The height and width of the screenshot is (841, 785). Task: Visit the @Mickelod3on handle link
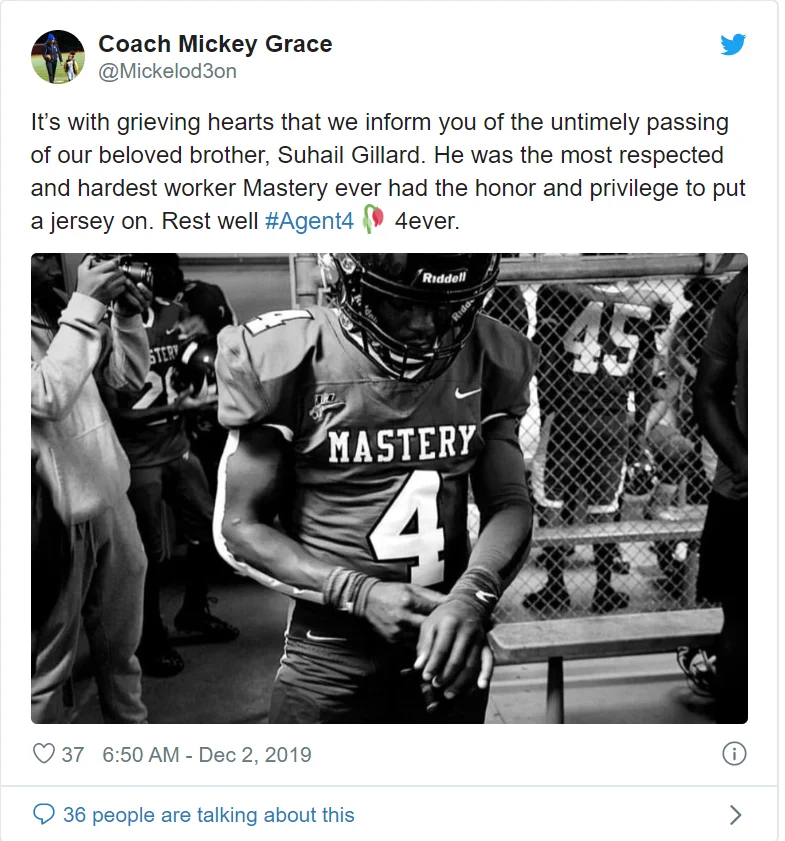167,71
